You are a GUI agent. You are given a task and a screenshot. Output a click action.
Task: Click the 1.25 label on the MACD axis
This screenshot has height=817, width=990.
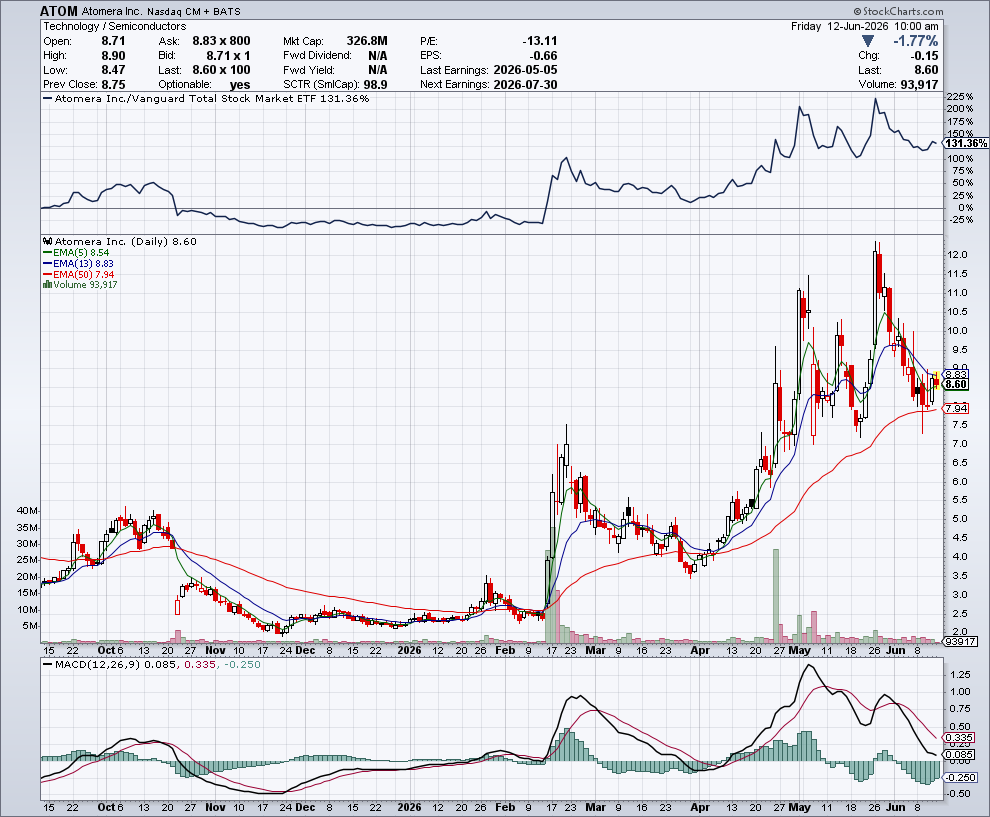click(960, 674)
